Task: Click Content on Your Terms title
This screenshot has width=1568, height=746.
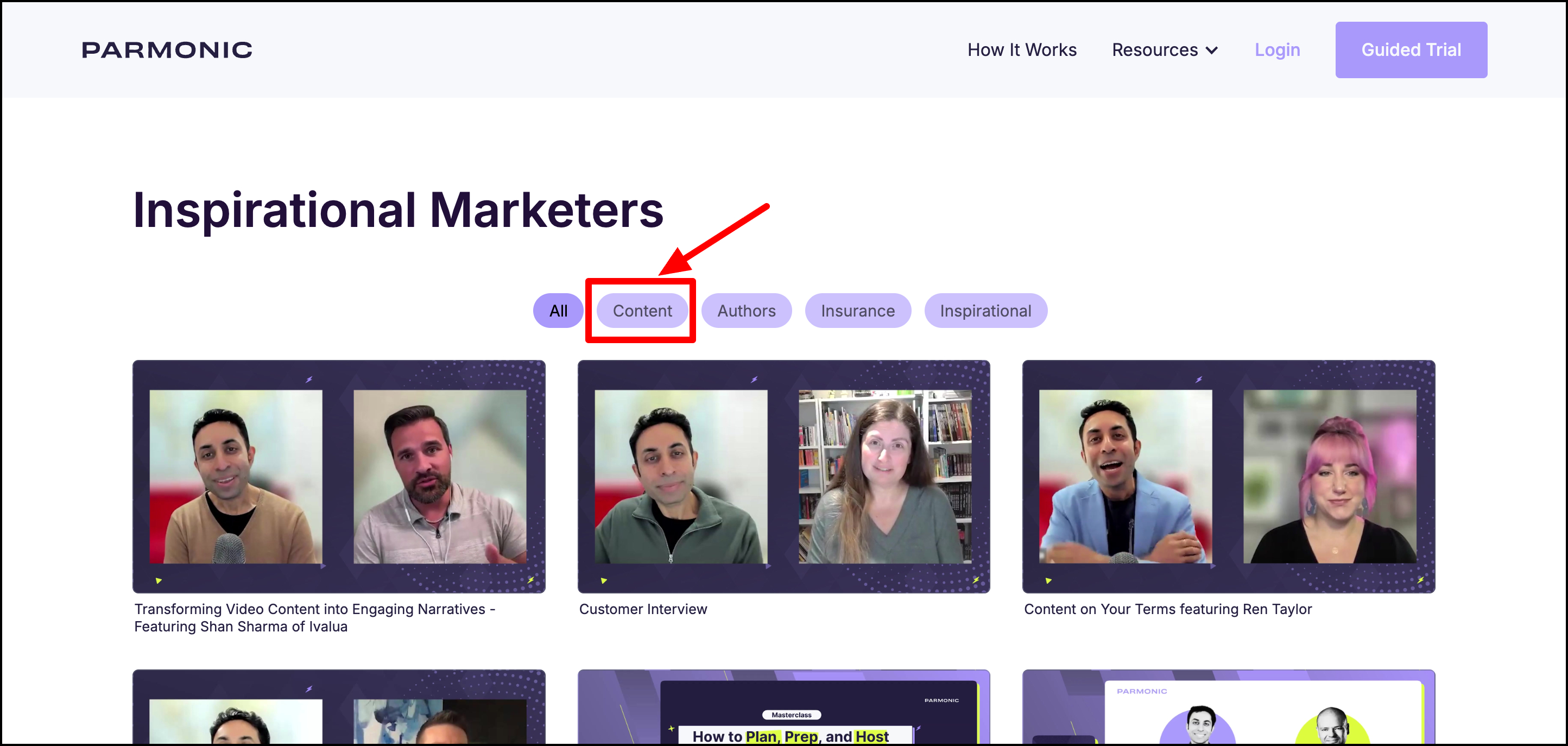Action: click(1167, 609)
